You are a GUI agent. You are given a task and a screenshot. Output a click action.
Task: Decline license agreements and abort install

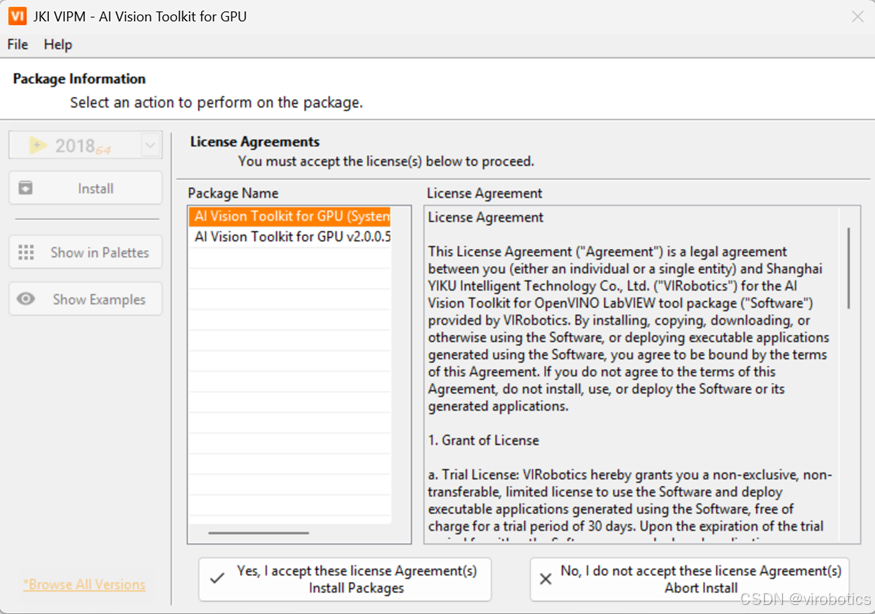tap(690, 579)
